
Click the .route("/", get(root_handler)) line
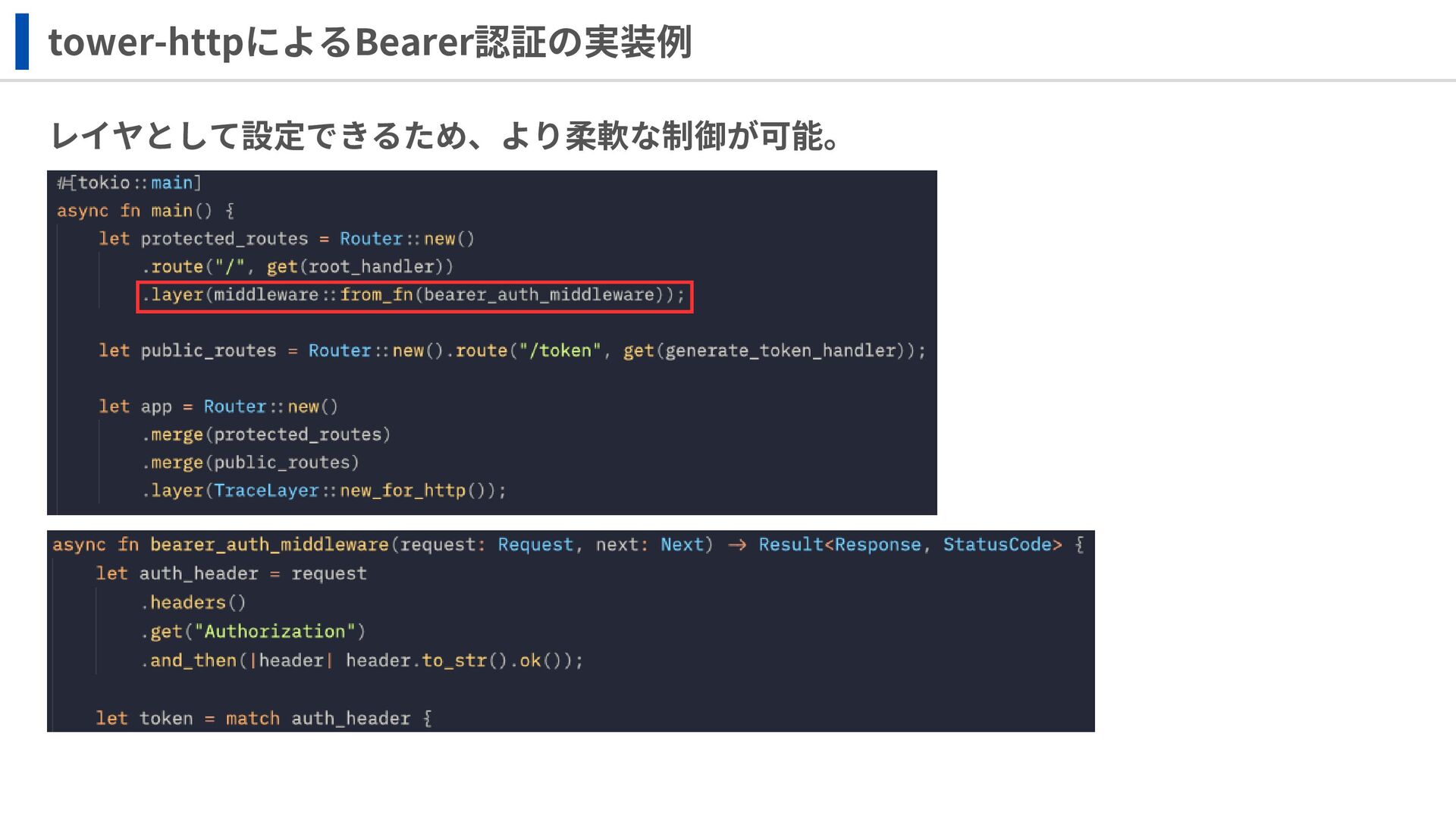pyautogui.click(x=297, y=267)
